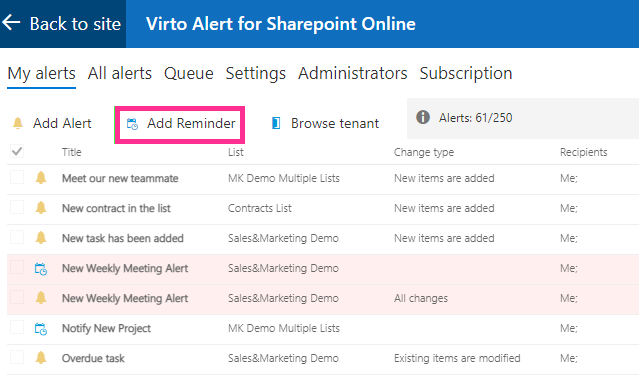Click bell icon for New task has been added
Screen dimensions: 639x376
[41, 237]
